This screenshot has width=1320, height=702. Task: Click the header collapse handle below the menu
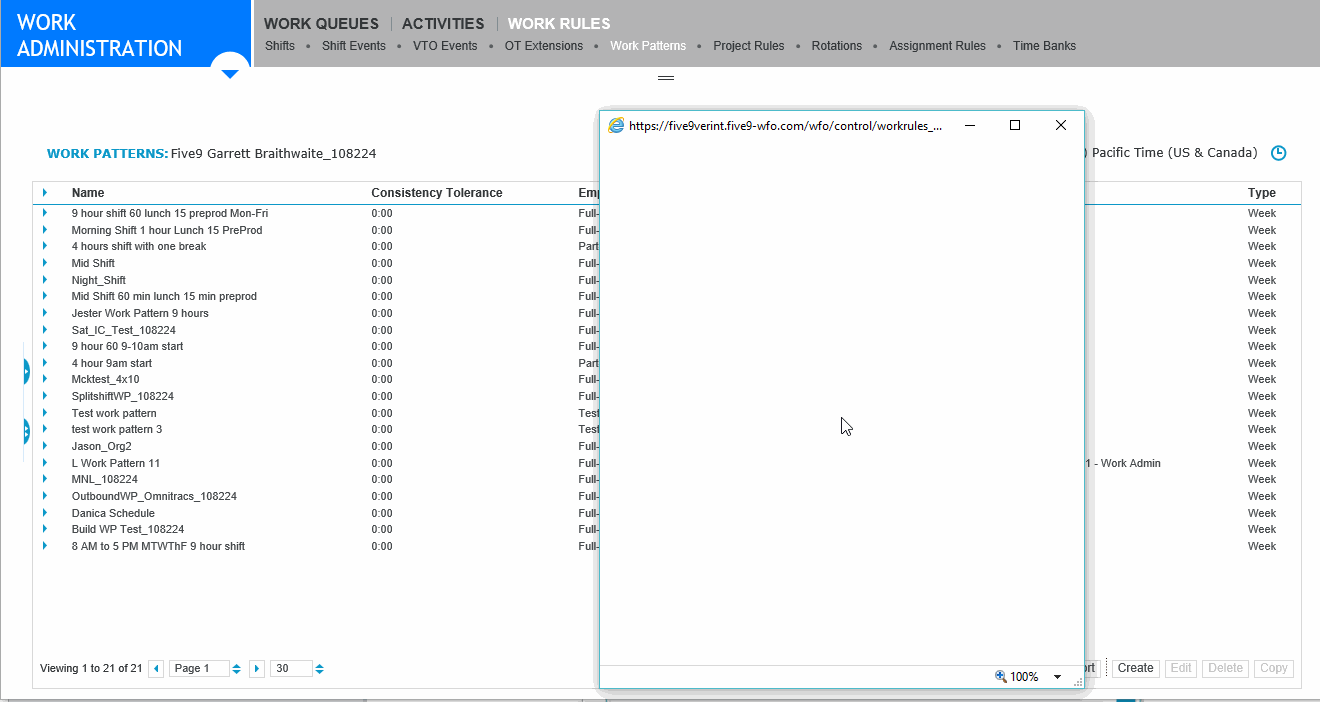665,77
